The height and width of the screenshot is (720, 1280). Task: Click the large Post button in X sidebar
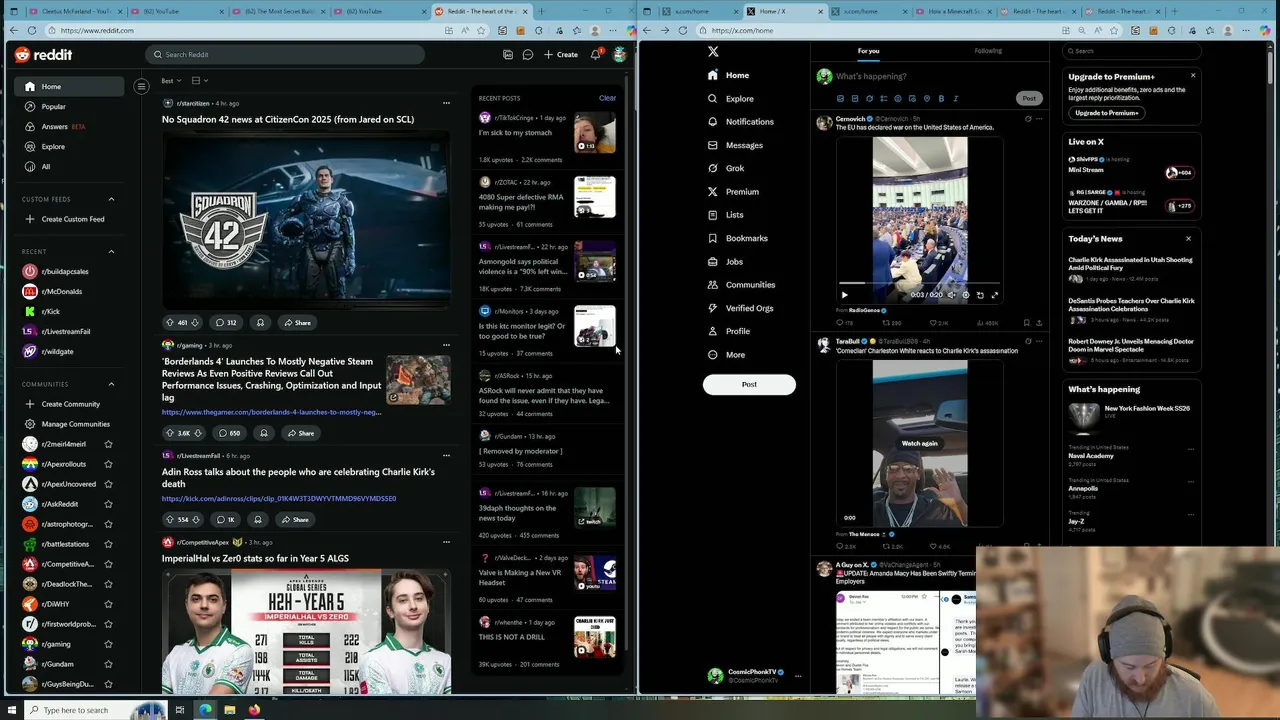tap(749, 384)
